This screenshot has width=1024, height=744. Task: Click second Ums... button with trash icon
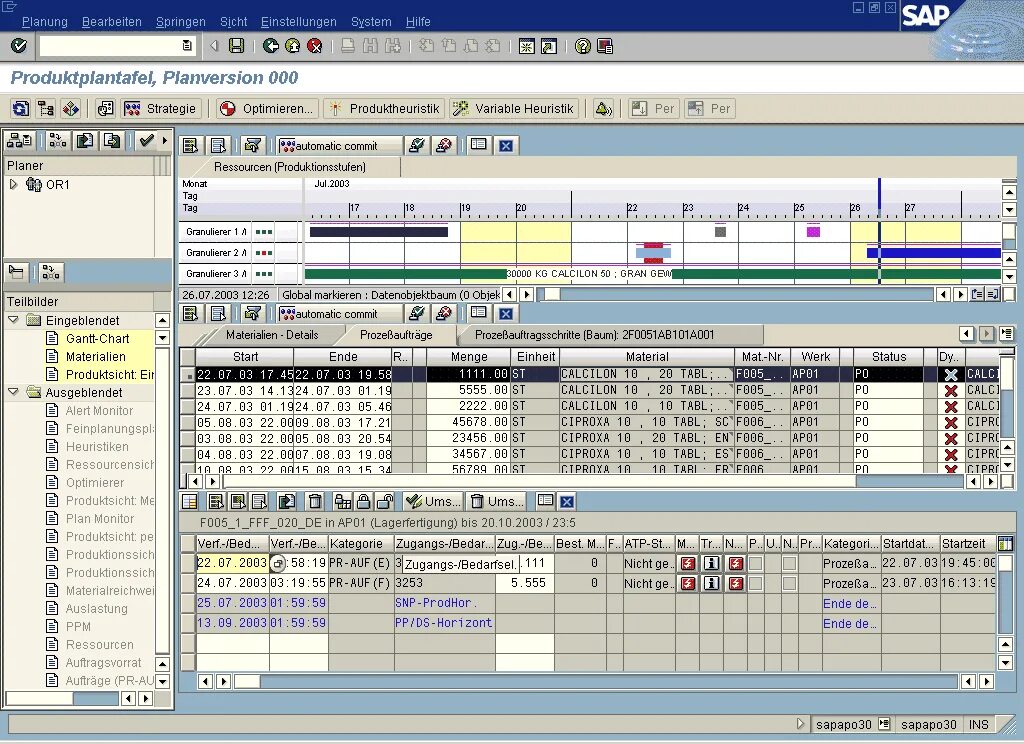498,502
